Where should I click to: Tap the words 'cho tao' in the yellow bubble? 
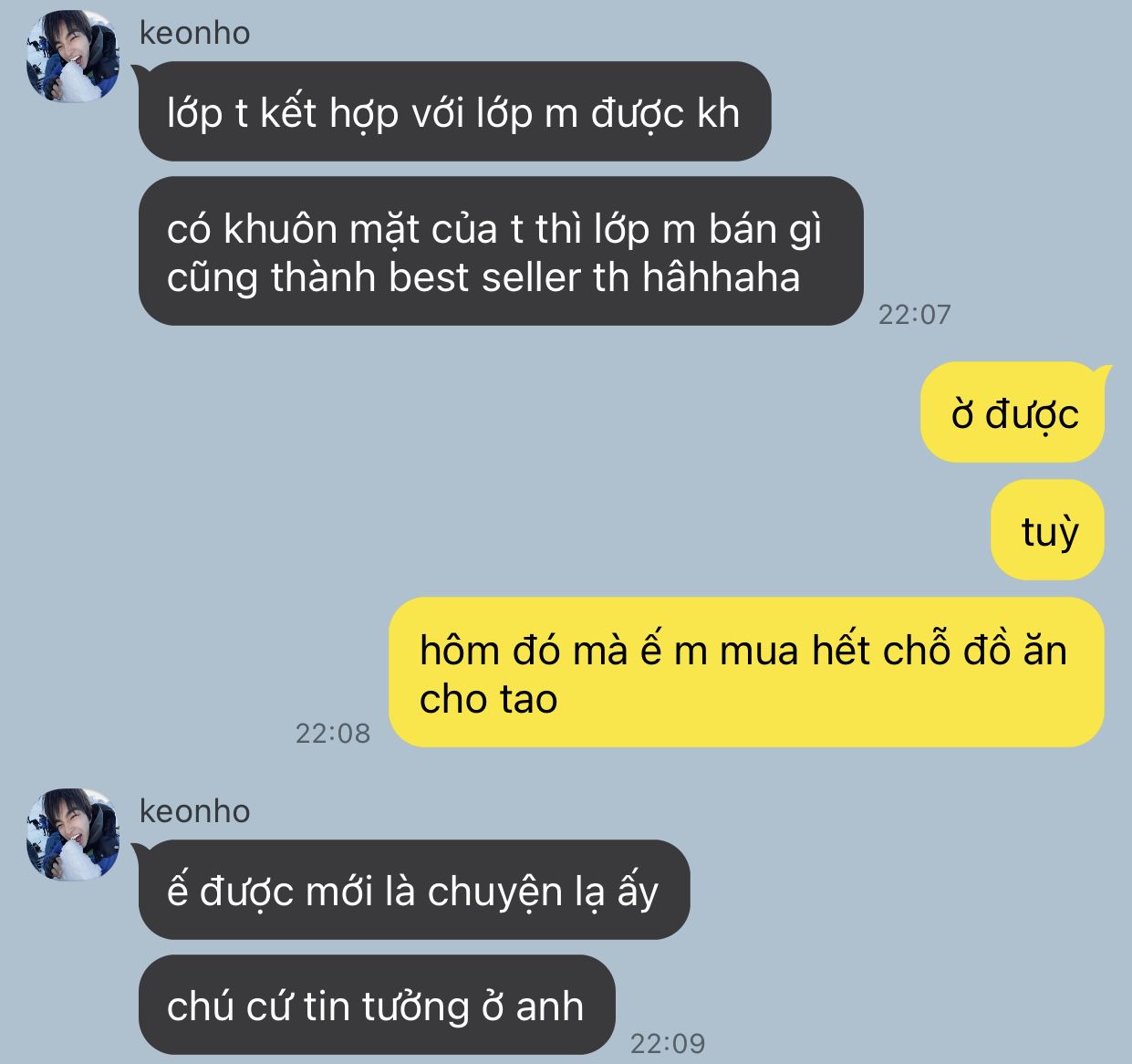[488, 699]
